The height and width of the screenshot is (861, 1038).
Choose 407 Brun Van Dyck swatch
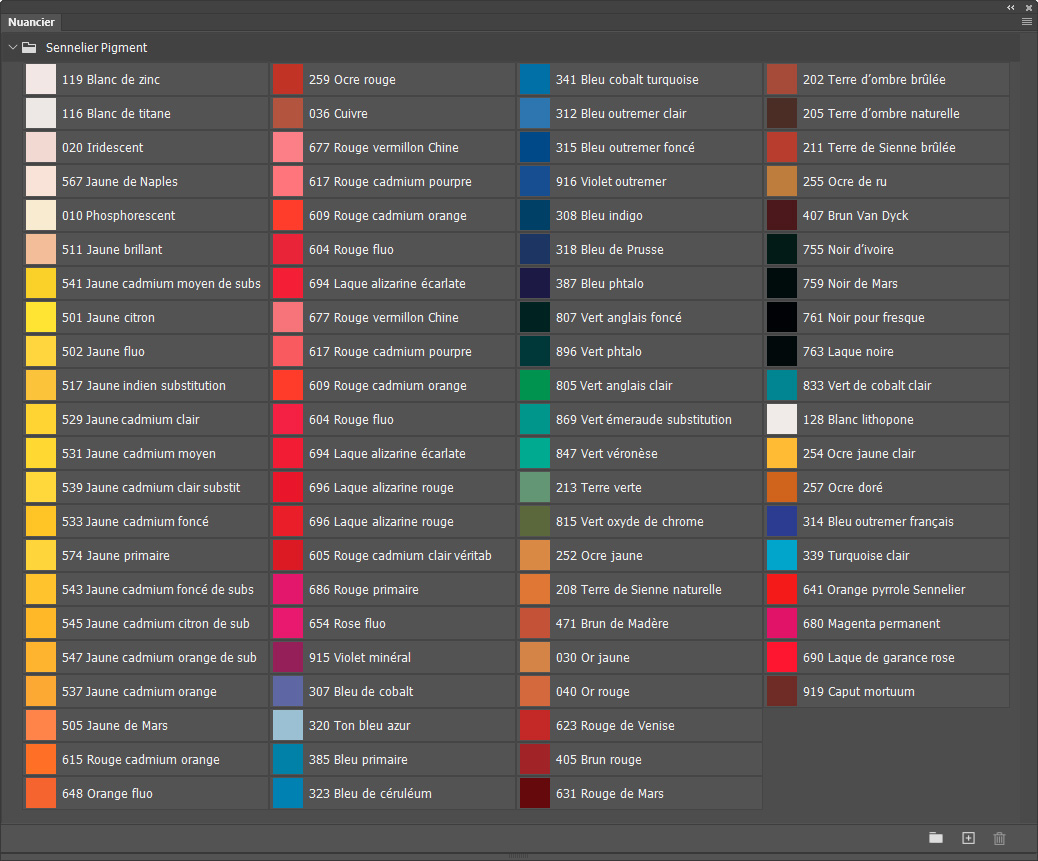coord(887,216)
